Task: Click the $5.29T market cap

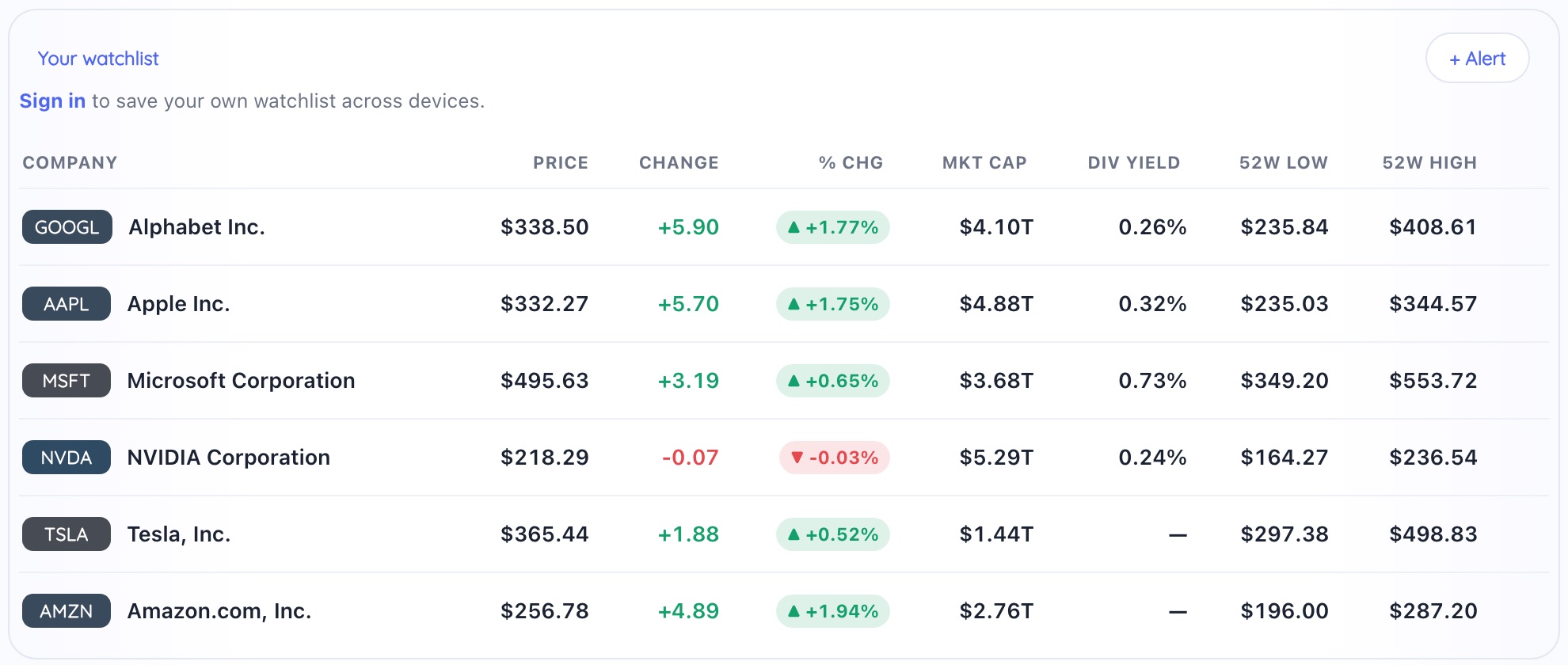Action: [997, 458]
